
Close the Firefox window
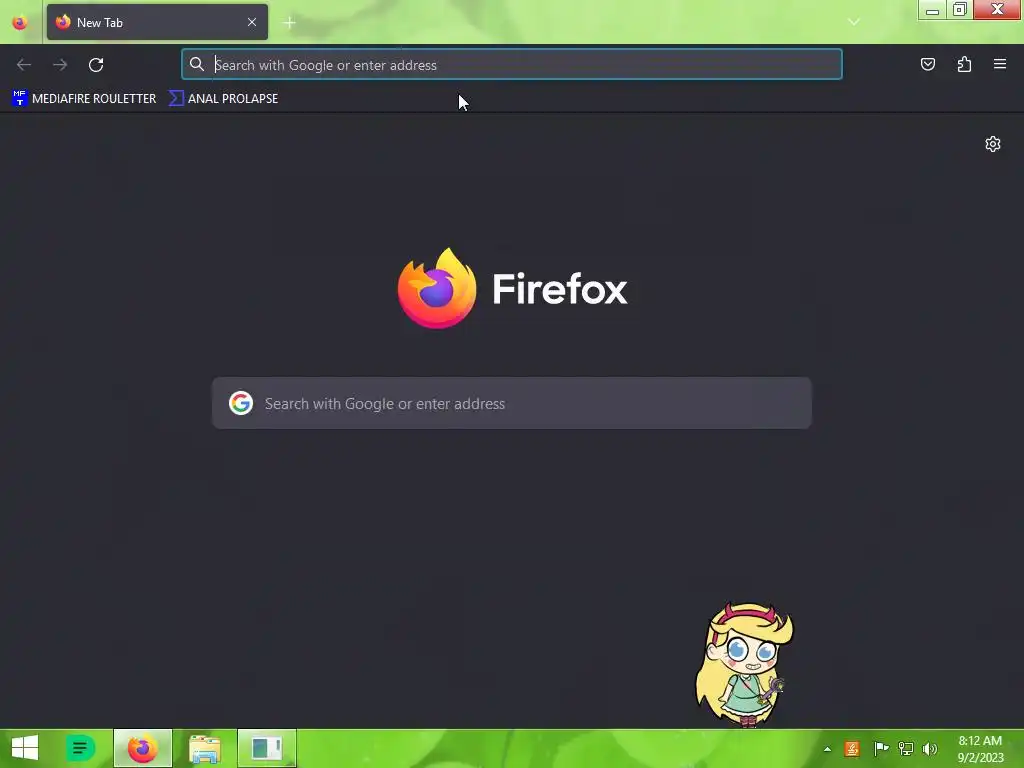pos(997,10)
